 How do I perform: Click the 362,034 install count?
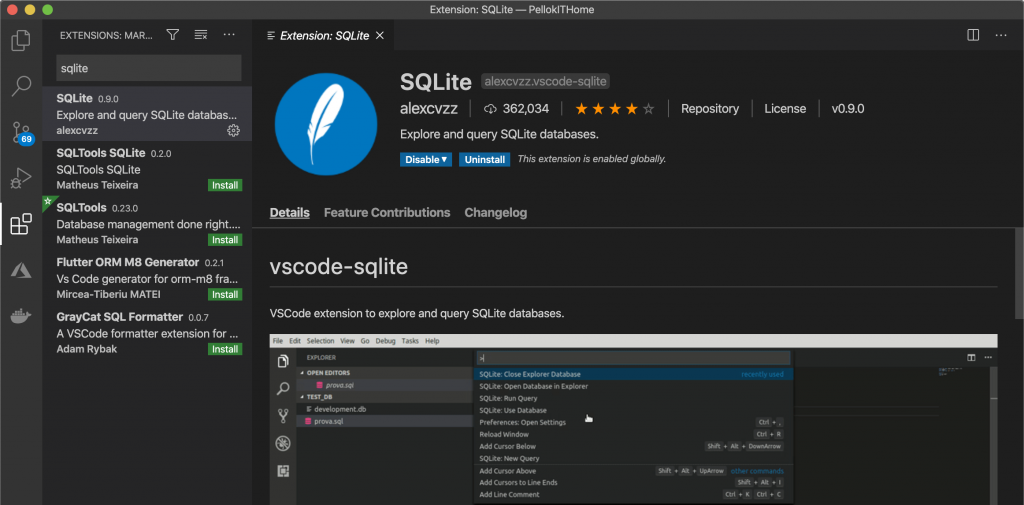click(x=516, y=109)
